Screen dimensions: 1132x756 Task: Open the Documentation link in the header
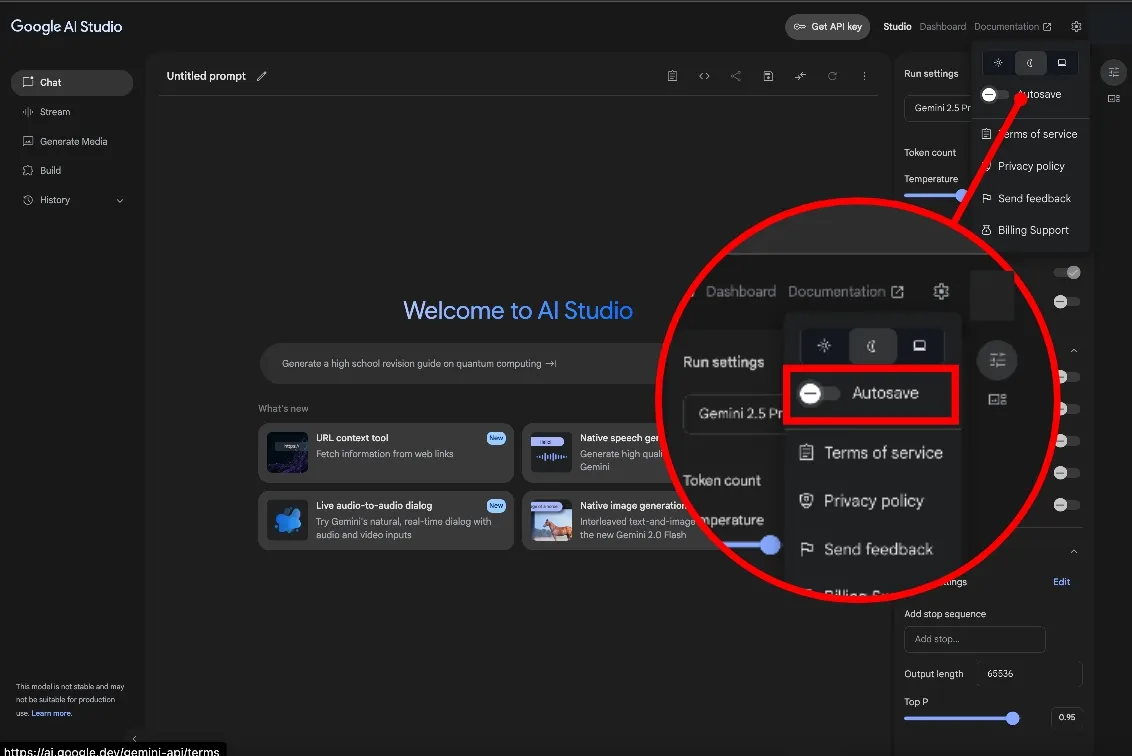[x=1012, y=27]
